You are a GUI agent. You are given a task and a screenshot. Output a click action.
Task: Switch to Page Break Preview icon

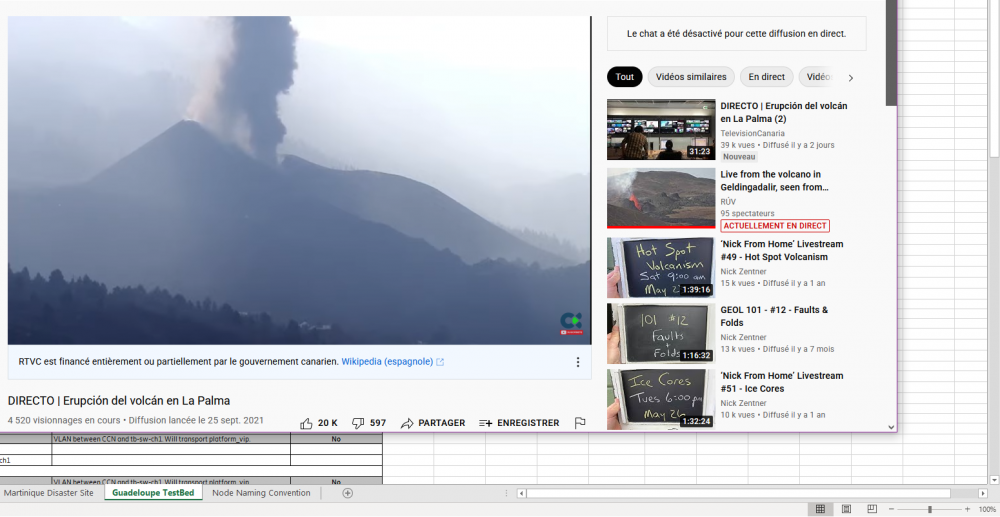point(872,509)
